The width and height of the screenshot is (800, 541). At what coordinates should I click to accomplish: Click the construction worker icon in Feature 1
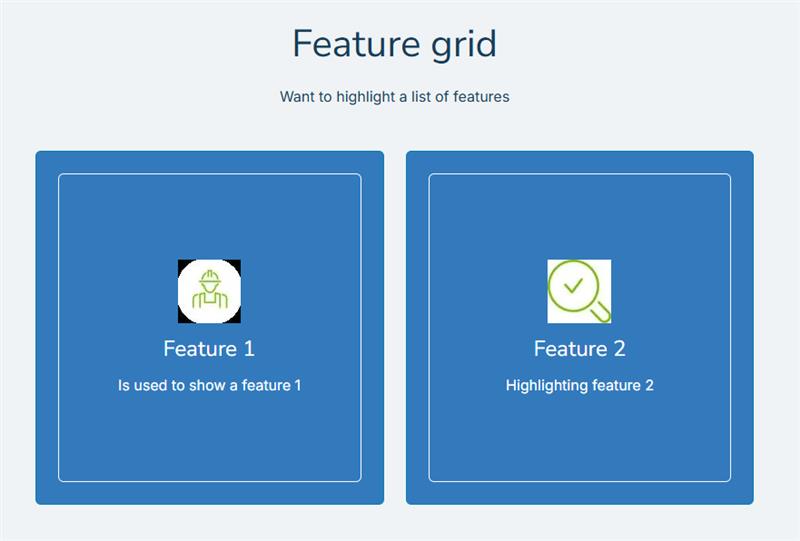tap(209, 291)
